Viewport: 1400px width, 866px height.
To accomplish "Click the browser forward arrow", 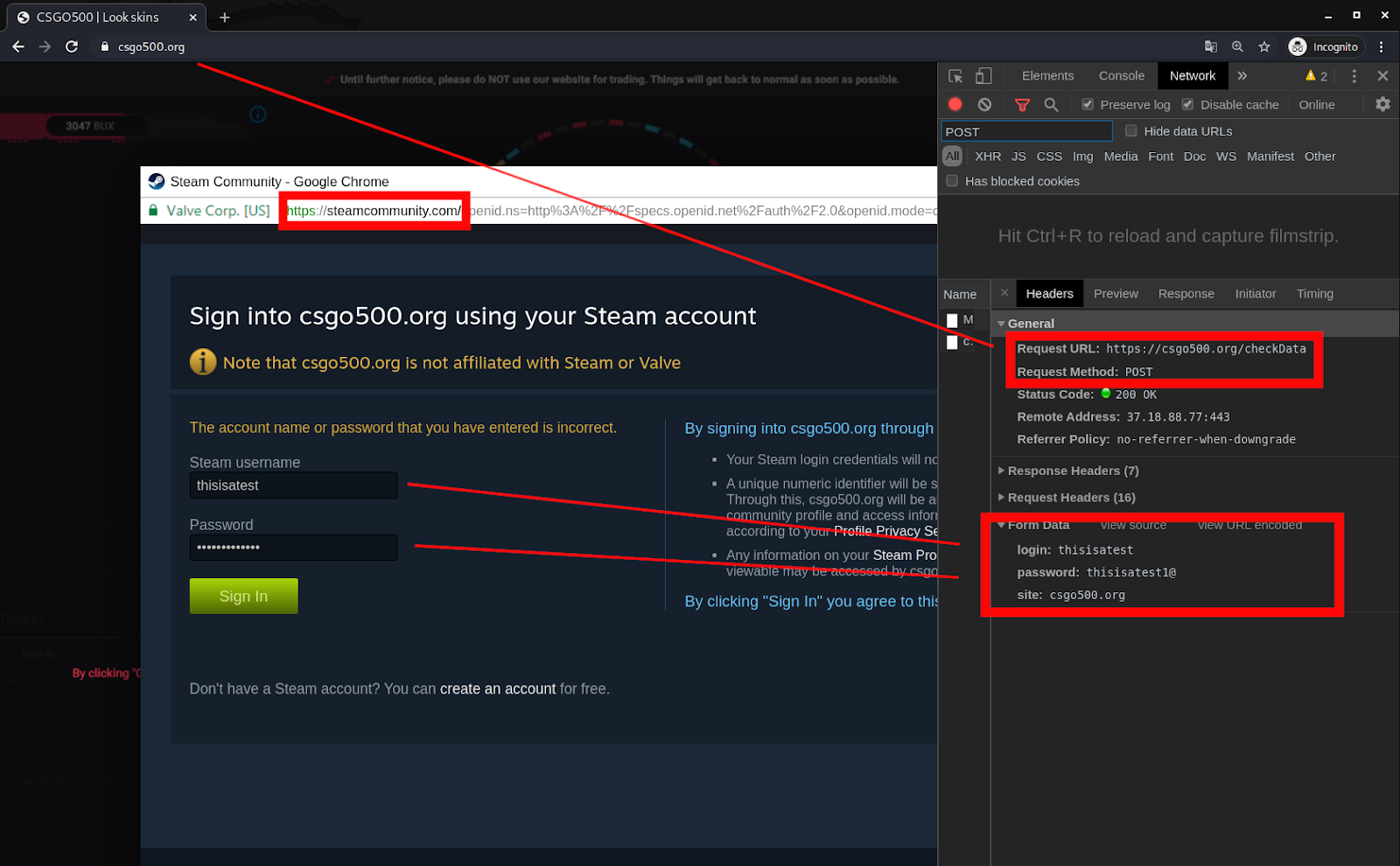I will coord(45,46).
